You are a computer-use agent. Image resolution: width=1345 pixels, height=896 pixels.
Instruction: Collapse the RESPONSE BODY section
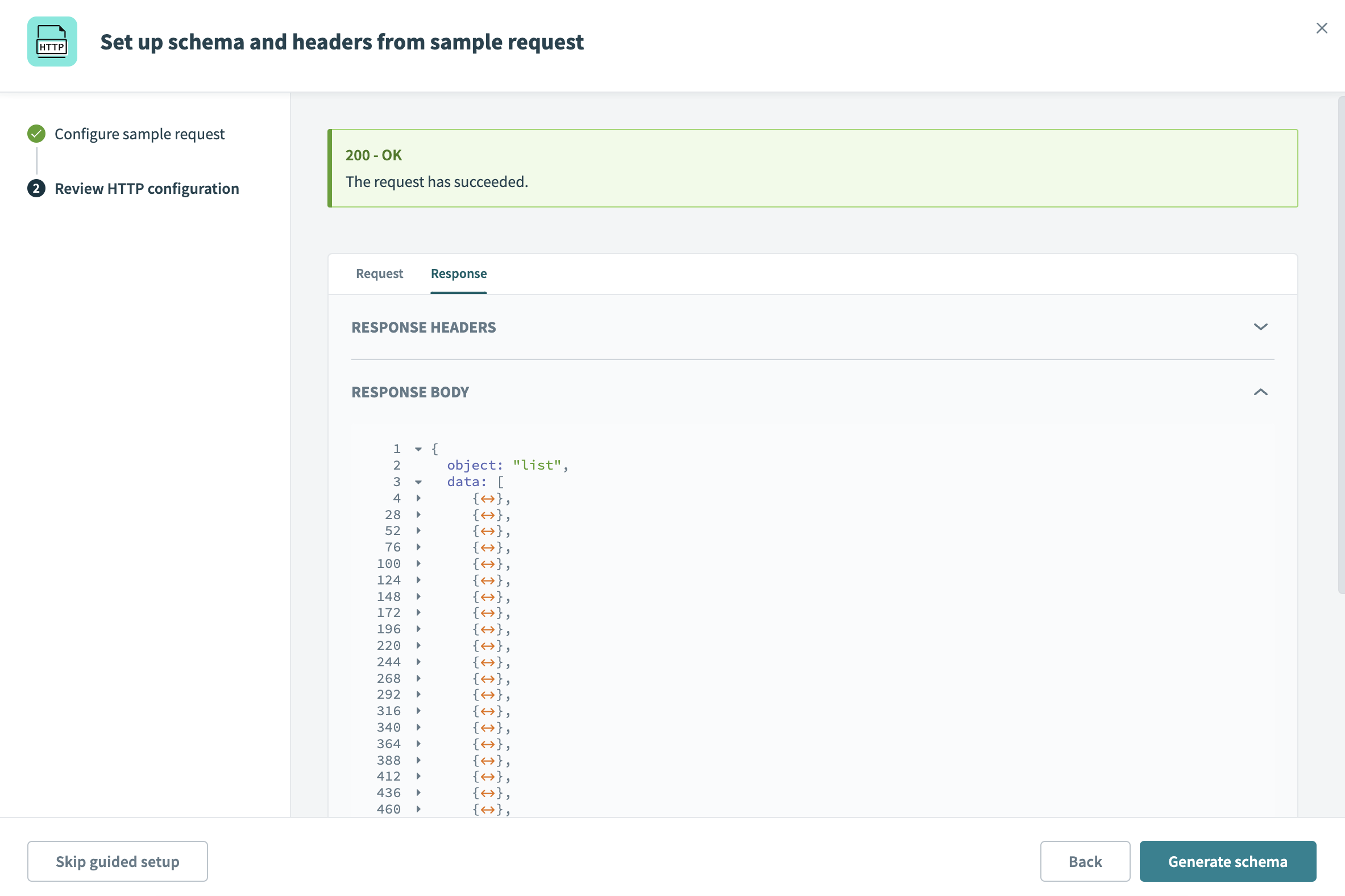(1261, 392)
